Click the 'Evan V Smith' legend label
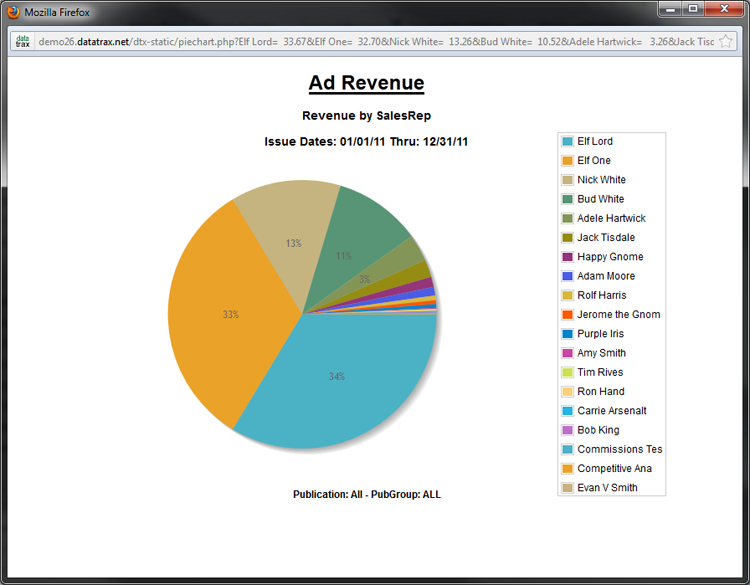 607,488
